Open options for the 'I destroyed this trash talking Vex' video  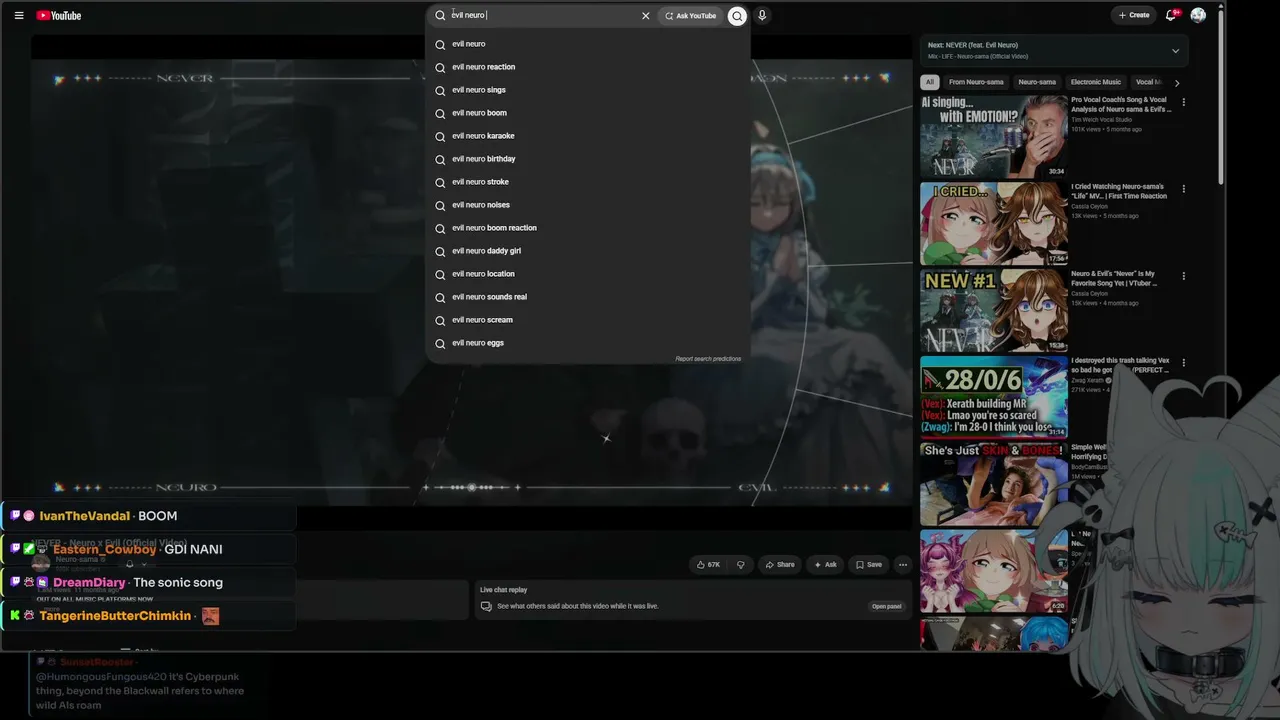pos(1183,363)
